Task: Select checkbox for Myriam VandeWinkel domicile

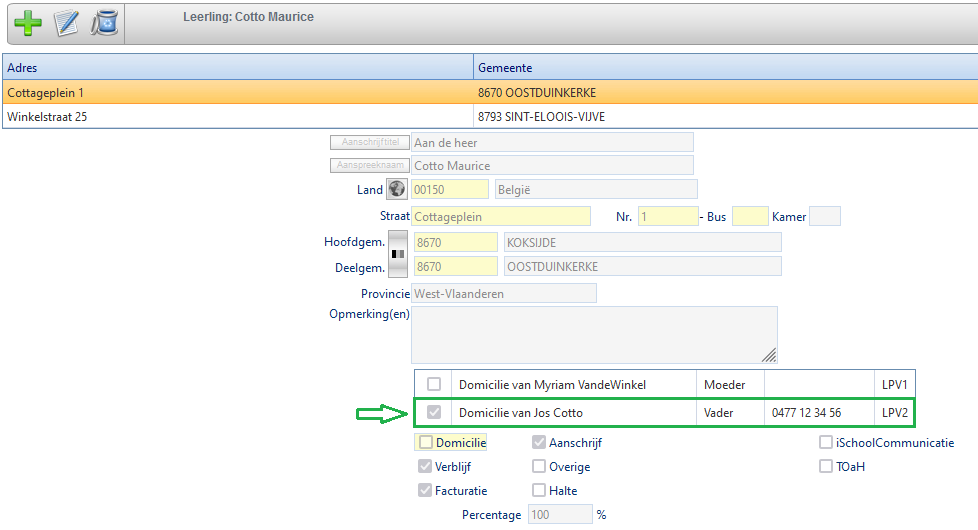Action: [x=433, y=384]
